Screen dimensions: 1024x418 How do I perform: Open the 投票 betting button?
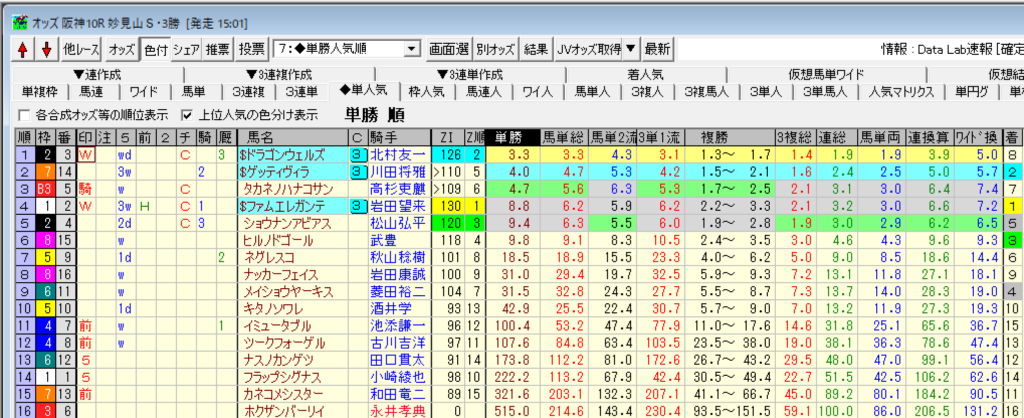(x=252, y=48)
